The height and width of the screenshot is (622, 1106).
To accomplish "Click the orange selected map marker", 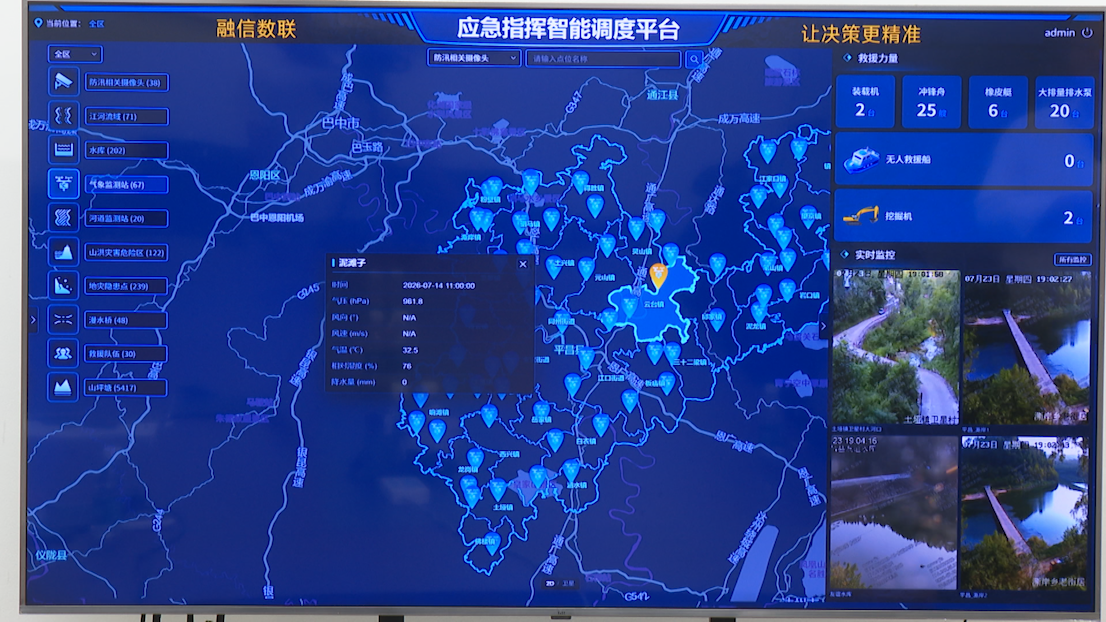I will point(658,276).
